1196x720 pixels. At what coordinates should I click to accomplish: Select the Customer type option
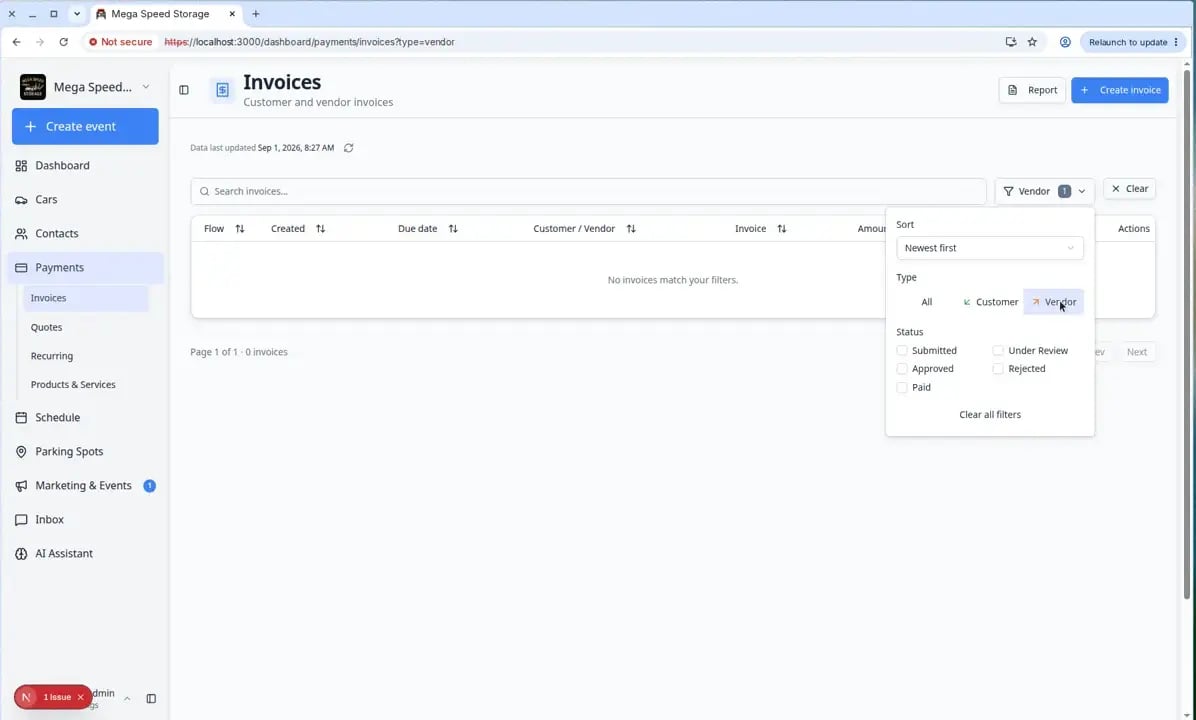click(990, 302)
